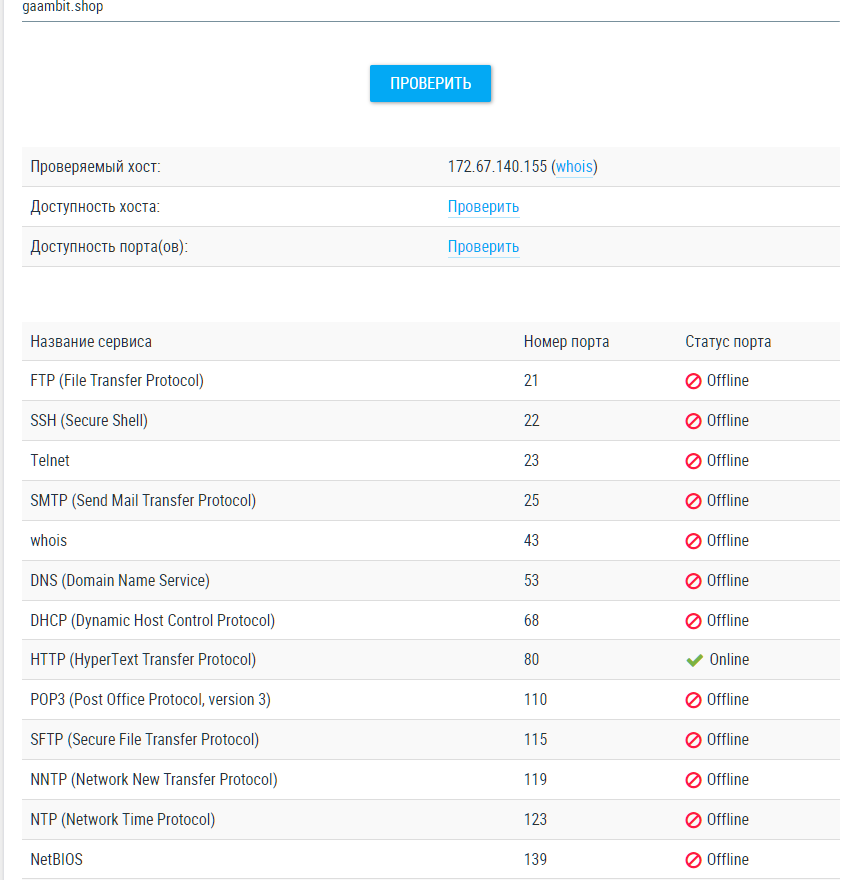The width and height of the screenshot is (855, 880).
Task: Click the NTP port 123 offline icon
Action: point(693,820)
